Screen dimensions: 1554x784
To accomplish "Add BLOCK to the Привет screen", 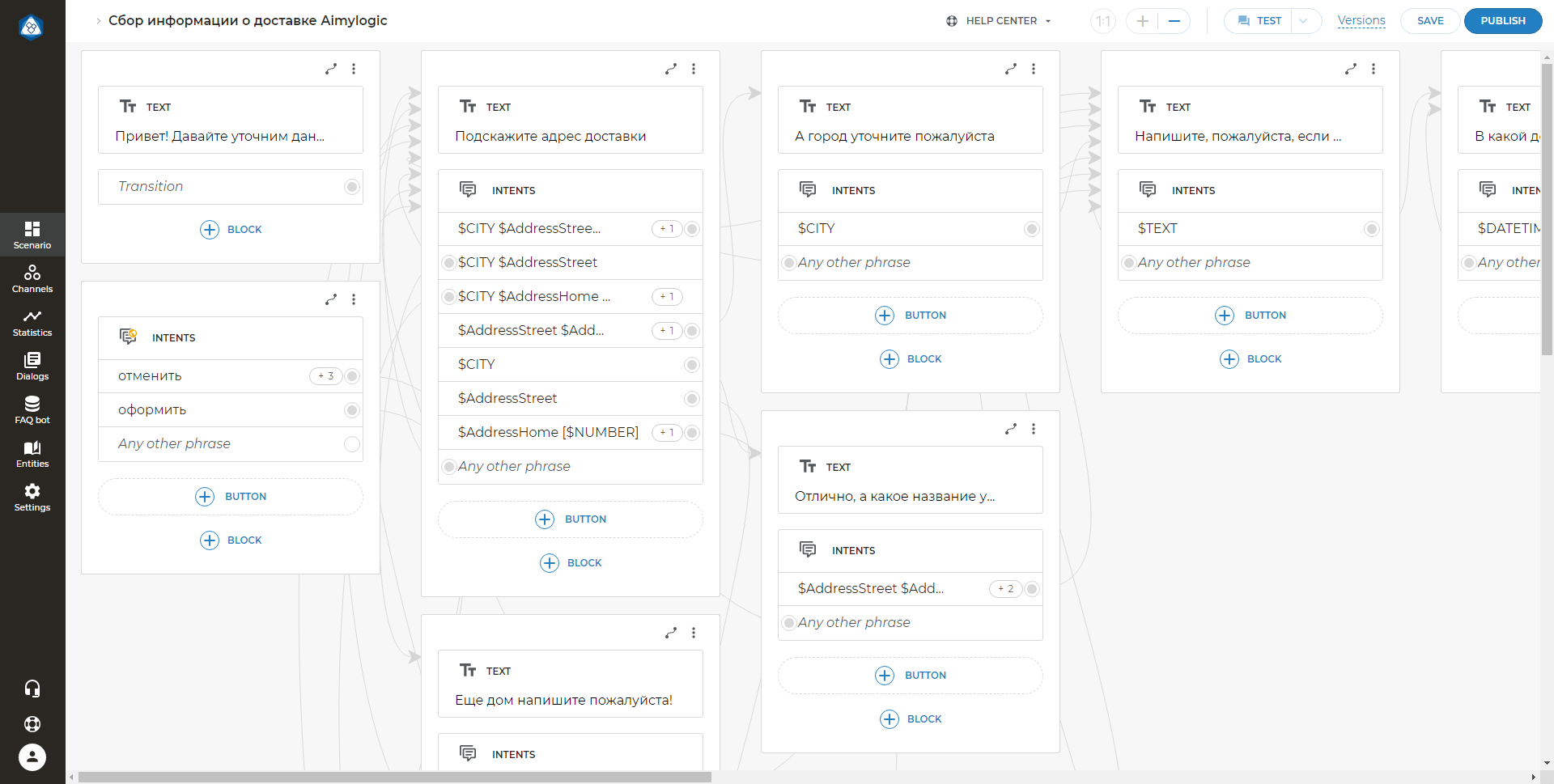I will (x=231, y=230).
